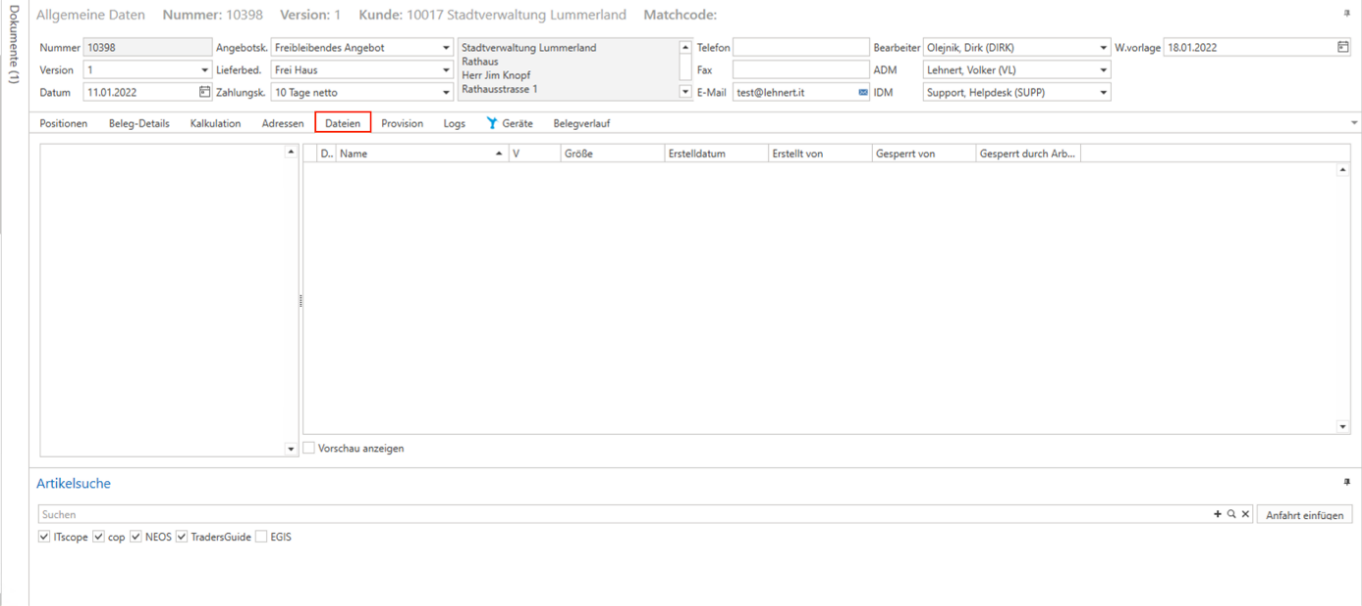
Task: Click into the Telefon input field
Action: point(801,47)
